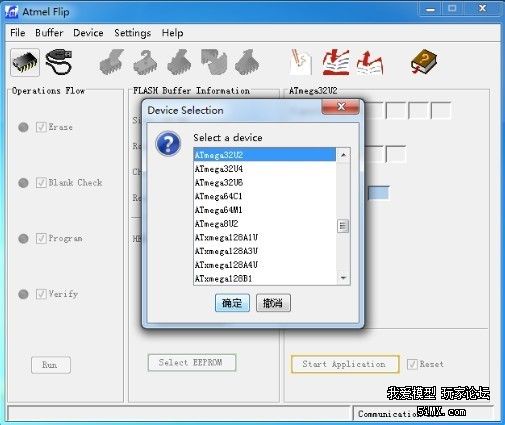Open the Settings menu
Image resolution: width=505 pixels, height=425 pixels.
[132, 33]
